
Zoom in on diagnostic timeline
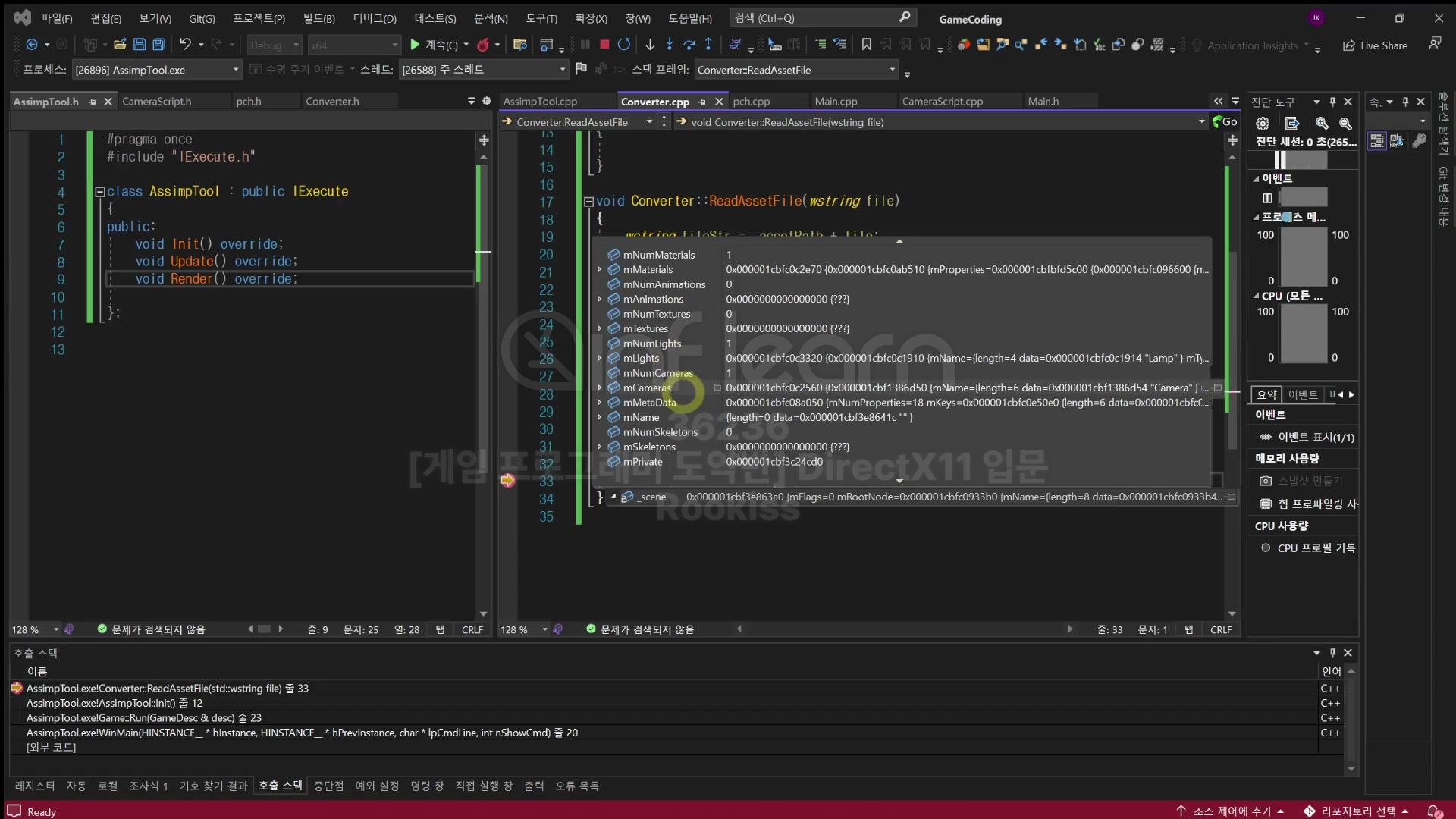click(1322, 124)
